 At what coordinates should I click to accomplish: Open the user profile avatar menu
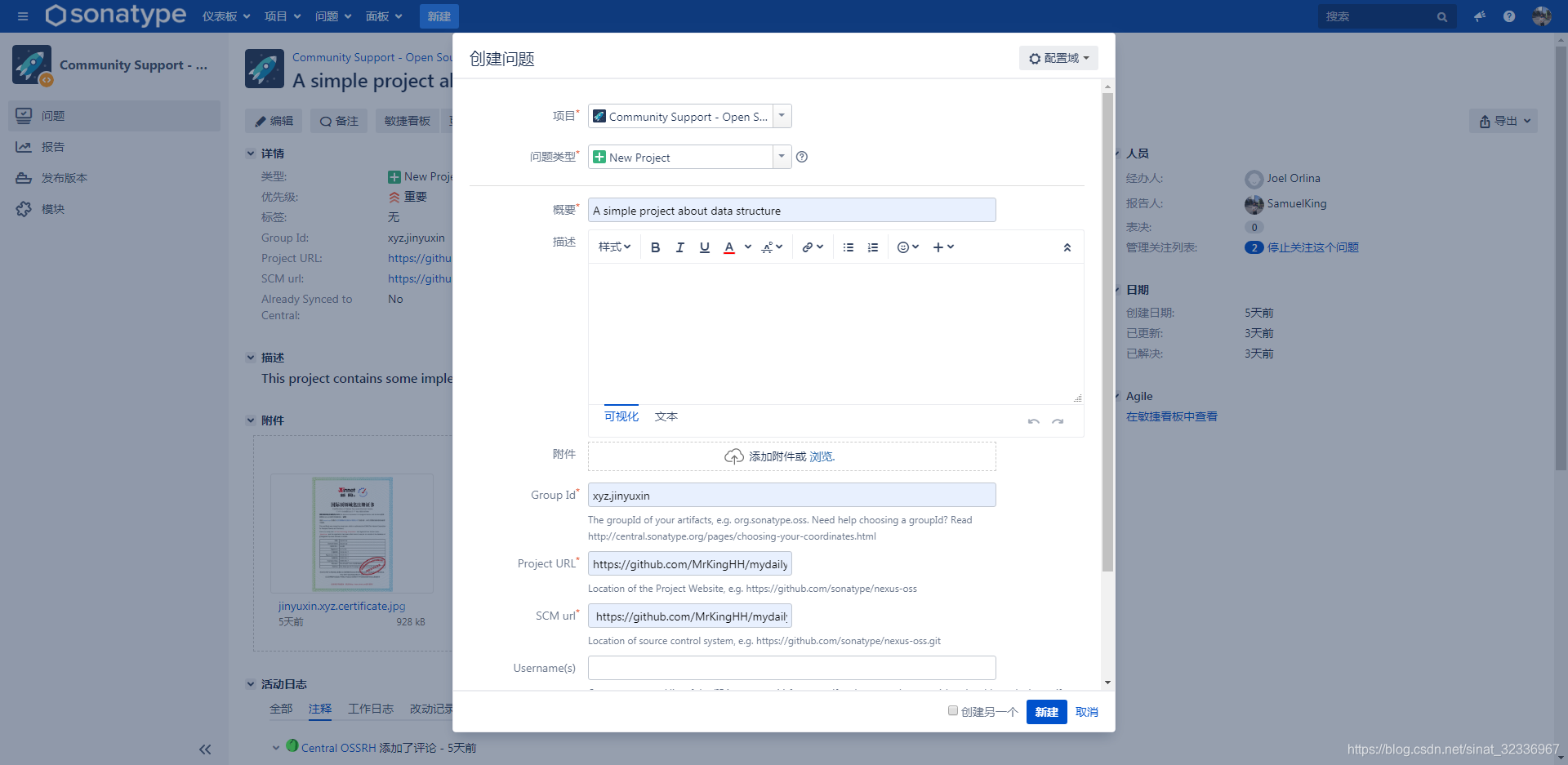coord(1542,16)
